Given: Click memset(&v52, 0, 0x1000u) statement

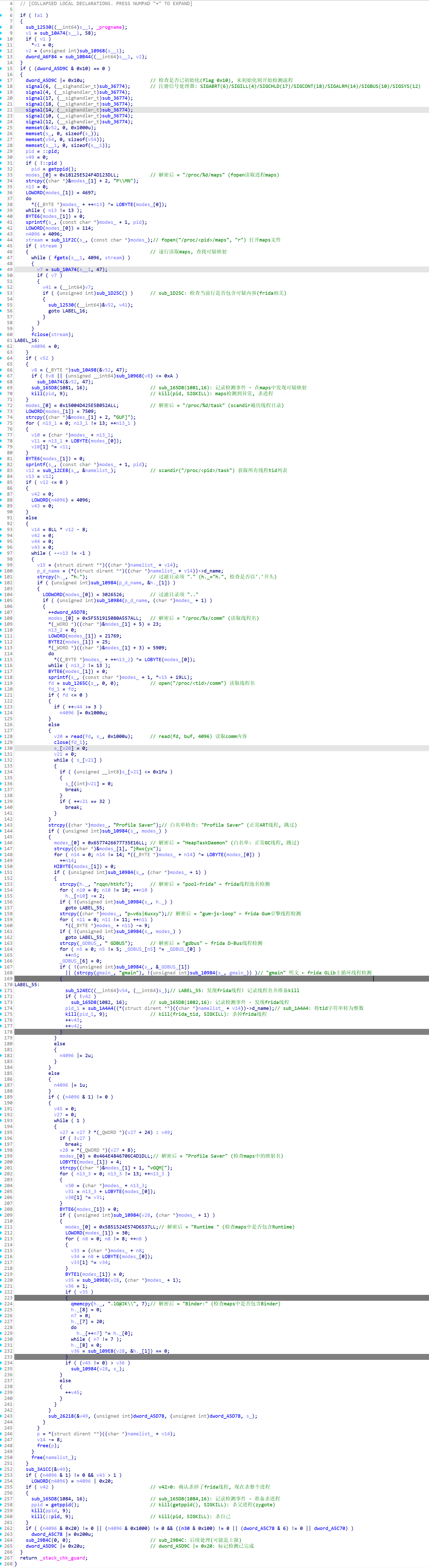Looking at the screenshot, I should coord(61,128).
